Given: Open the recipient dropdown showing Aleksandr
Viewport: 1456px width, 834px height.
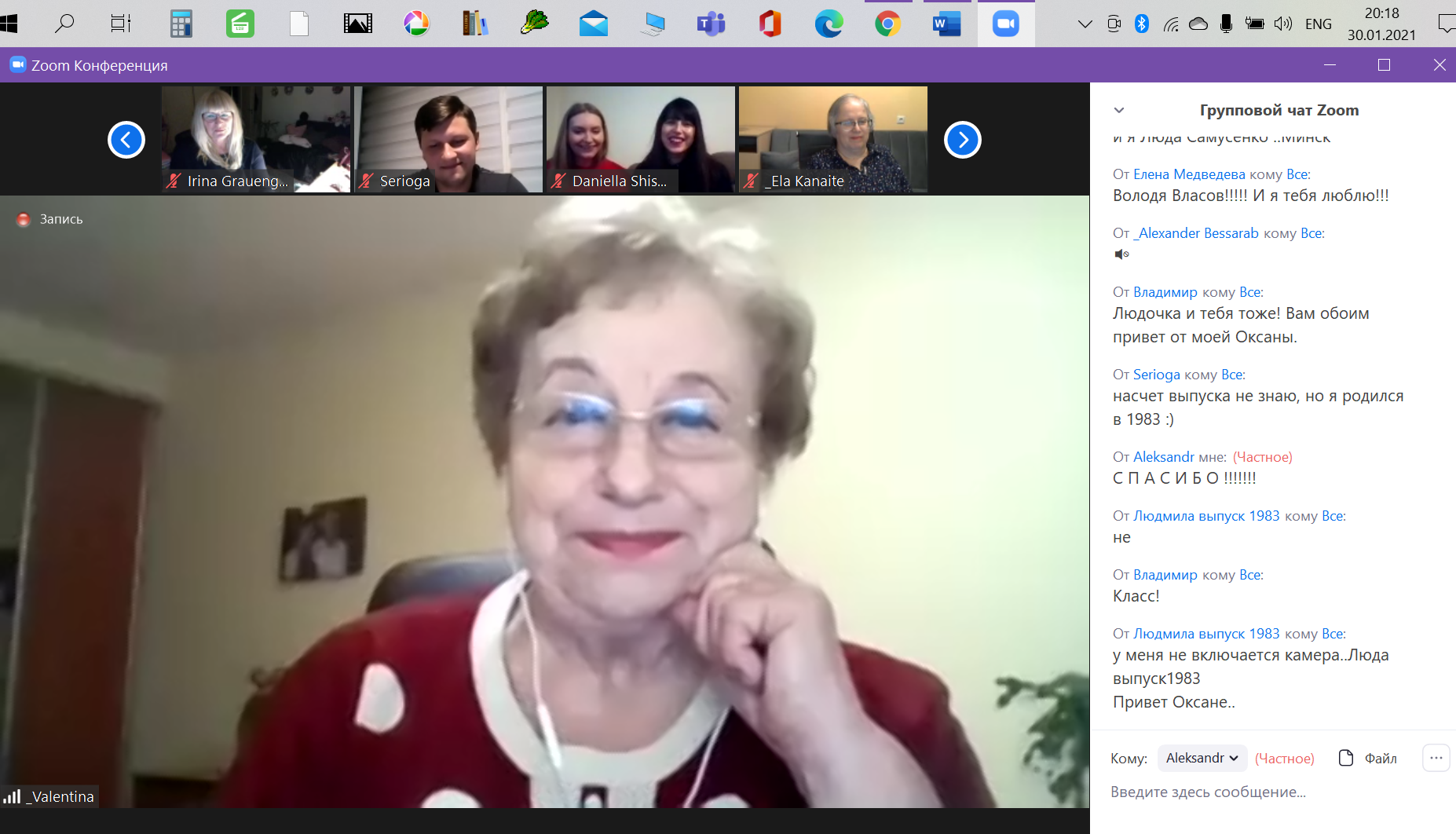Looking at the screenshot, I should point(1202,758).
